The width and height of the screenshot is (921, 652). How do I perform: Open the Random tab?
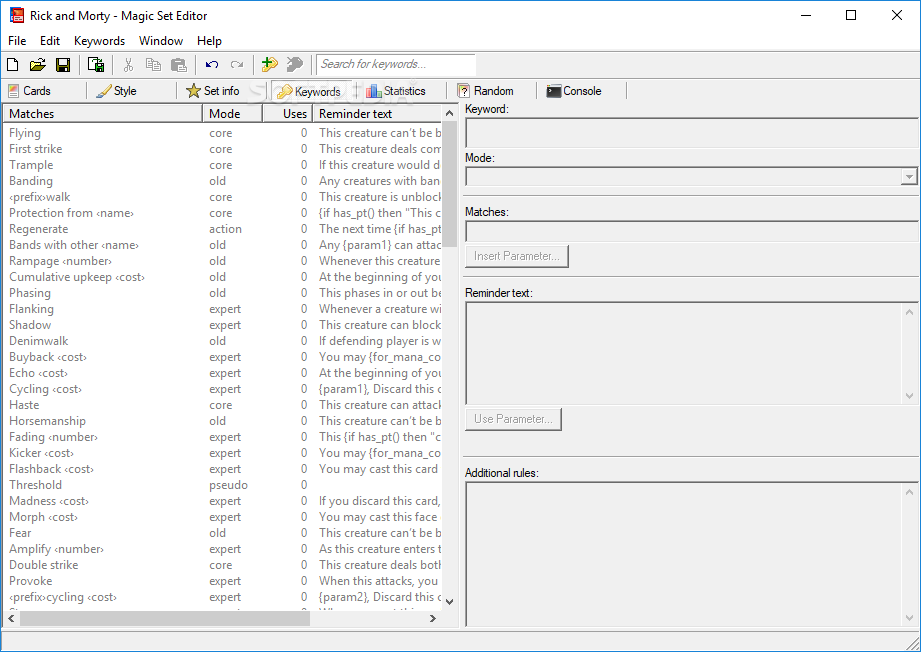pos(486,91)
